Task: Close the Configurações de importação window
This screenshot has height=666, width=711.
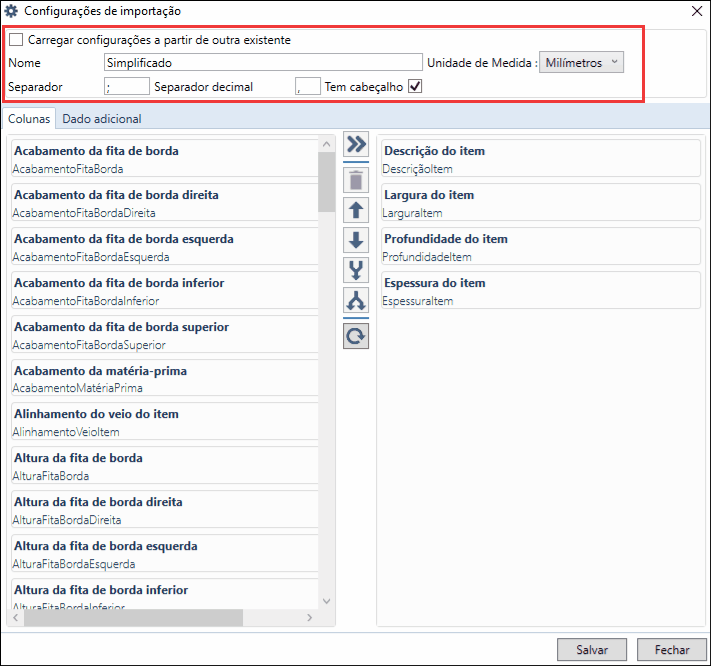Action: pos(697,11)
